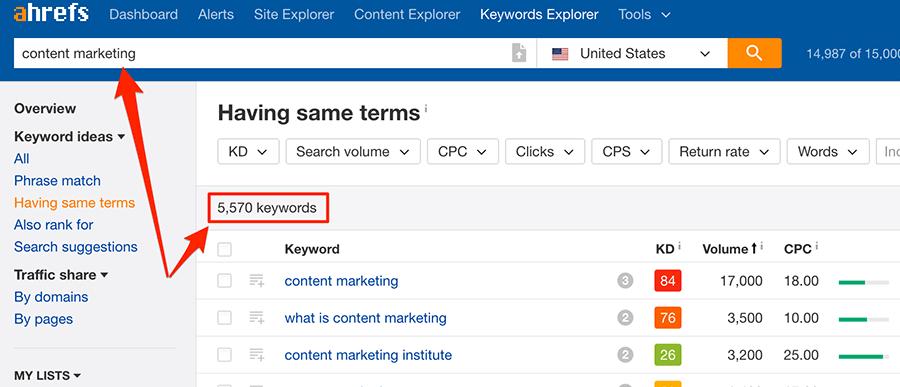This screenshot has width=900, height=387.
Task: Click add-to-list icon for what is content marketing
Action: tap(257, 318)
